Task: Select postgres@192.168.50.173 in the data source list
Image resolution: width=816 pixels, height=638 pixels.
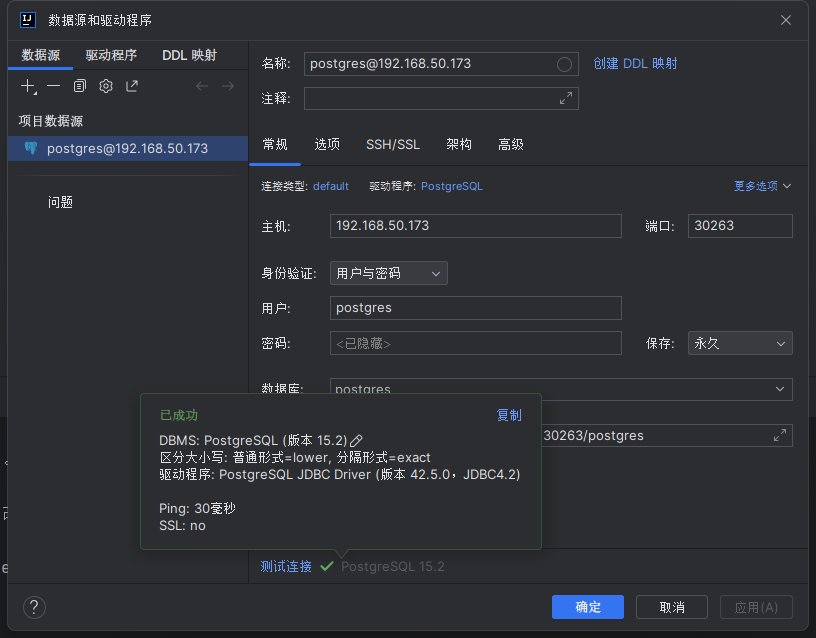Action: tap(127, 149)
